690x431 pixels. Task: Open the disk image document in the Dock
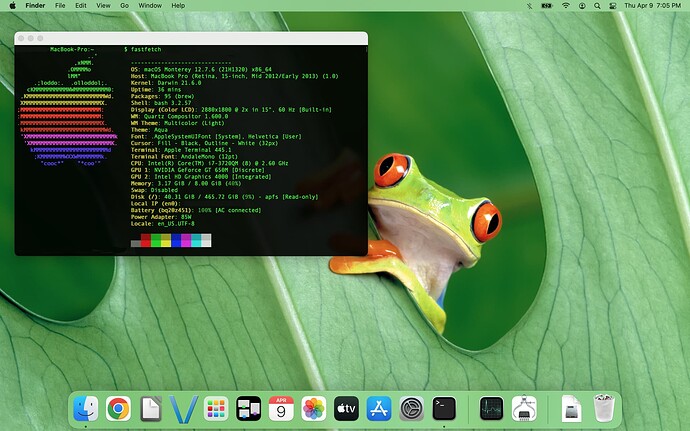[x=572, y=409]
